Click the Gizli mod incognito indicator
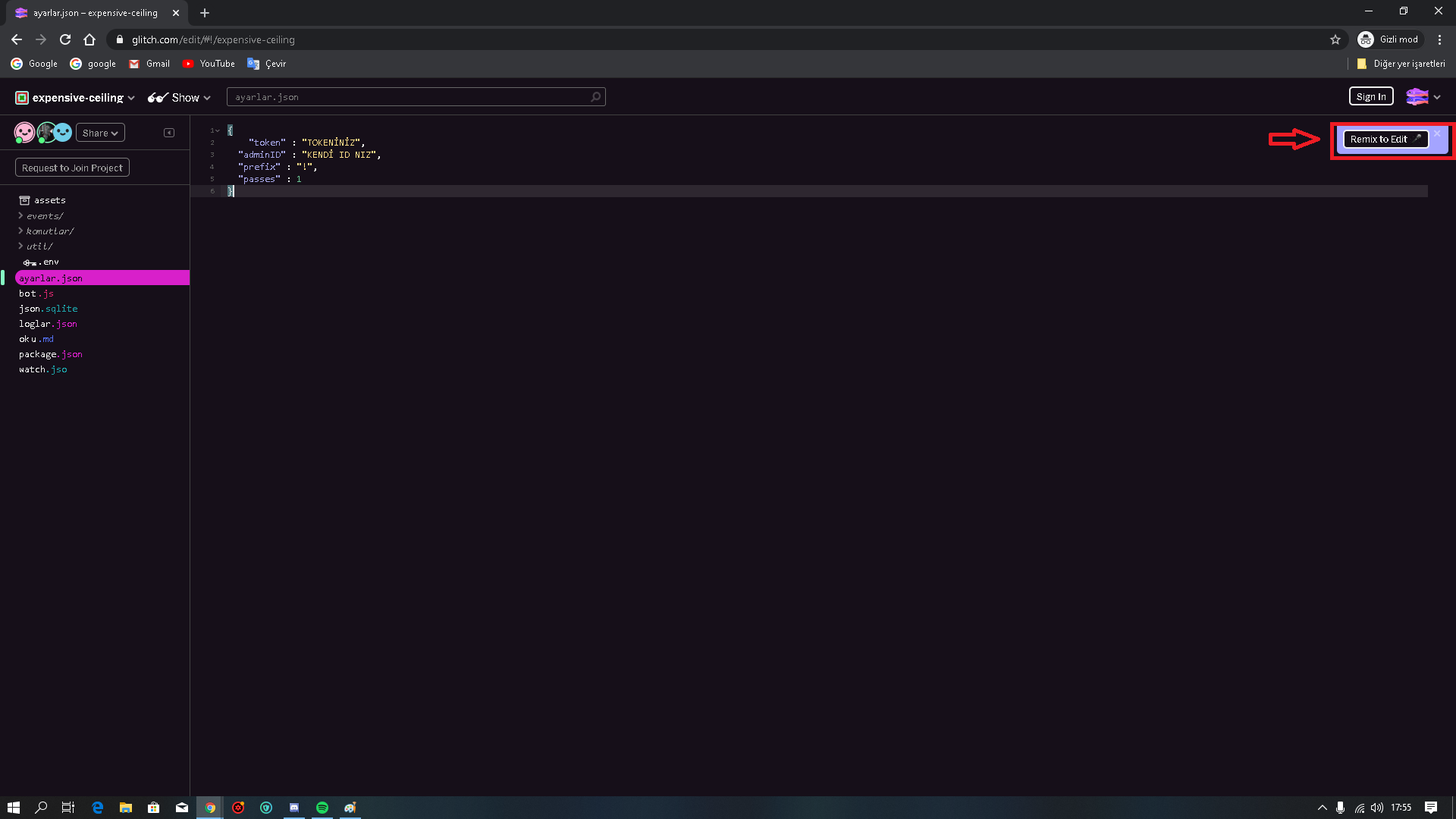1456x819 pixels. pyautogui.click(x=1389, y=39)
